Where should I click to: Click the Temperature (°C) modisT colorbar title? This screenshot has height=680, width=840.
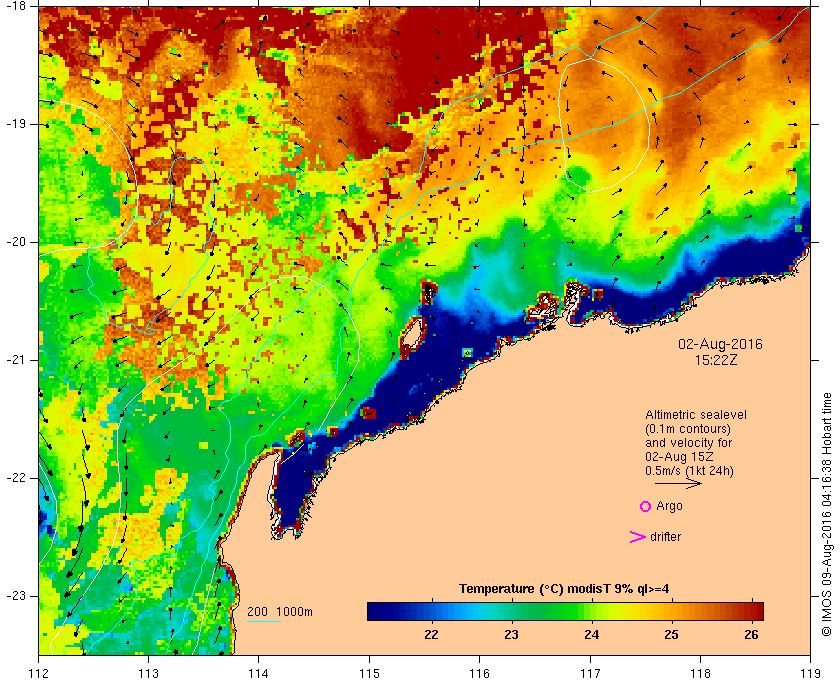click(x=564, y=589)
